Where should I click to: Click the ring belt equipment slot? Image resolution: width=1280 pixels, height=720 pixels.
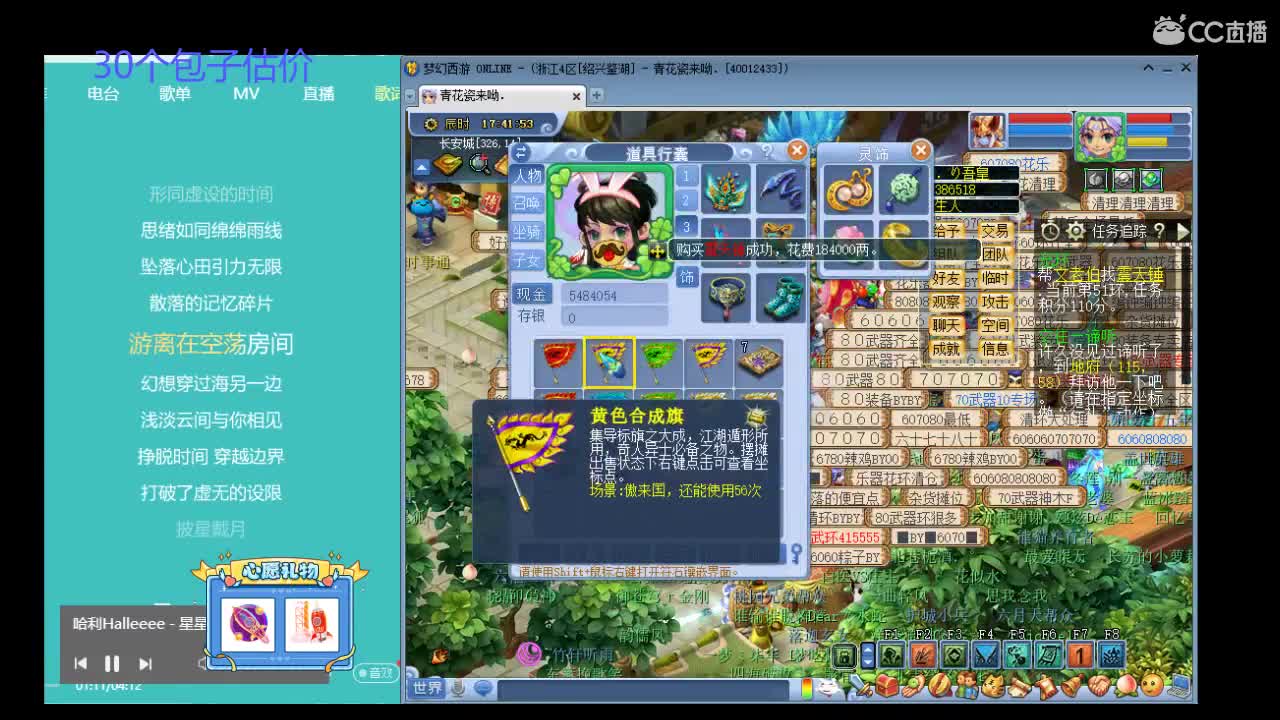[726, 297]
